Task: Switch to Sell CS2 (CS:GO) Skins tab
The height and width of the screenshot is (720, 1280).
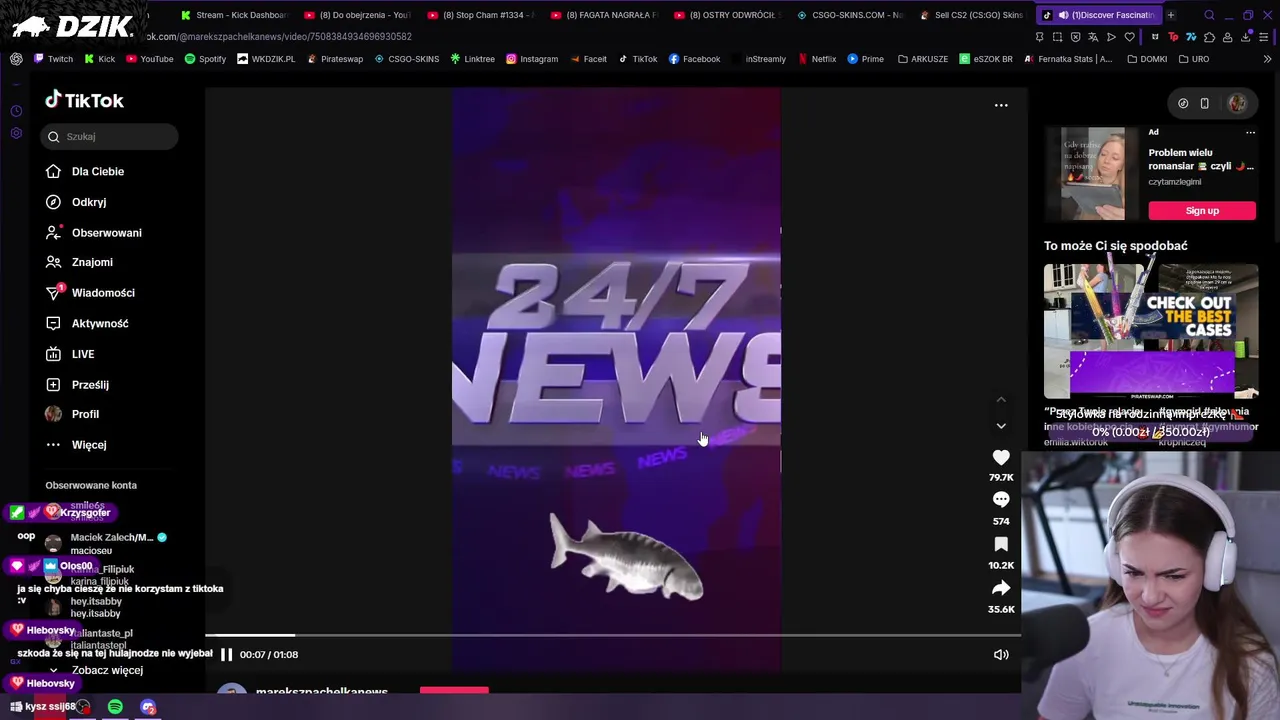Action: (974, 15)
